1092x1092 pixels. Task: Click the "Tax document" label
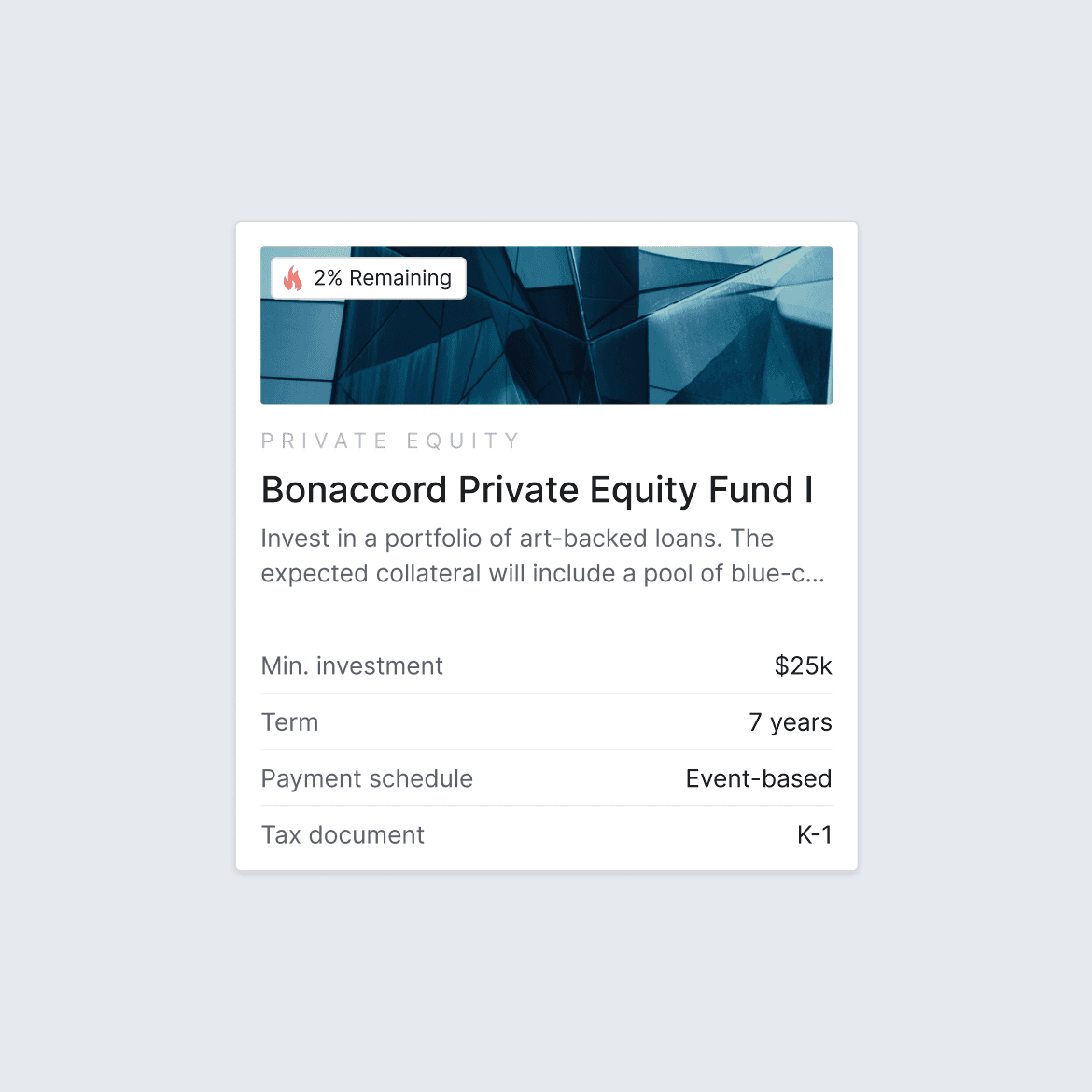[x=343, y=834]
